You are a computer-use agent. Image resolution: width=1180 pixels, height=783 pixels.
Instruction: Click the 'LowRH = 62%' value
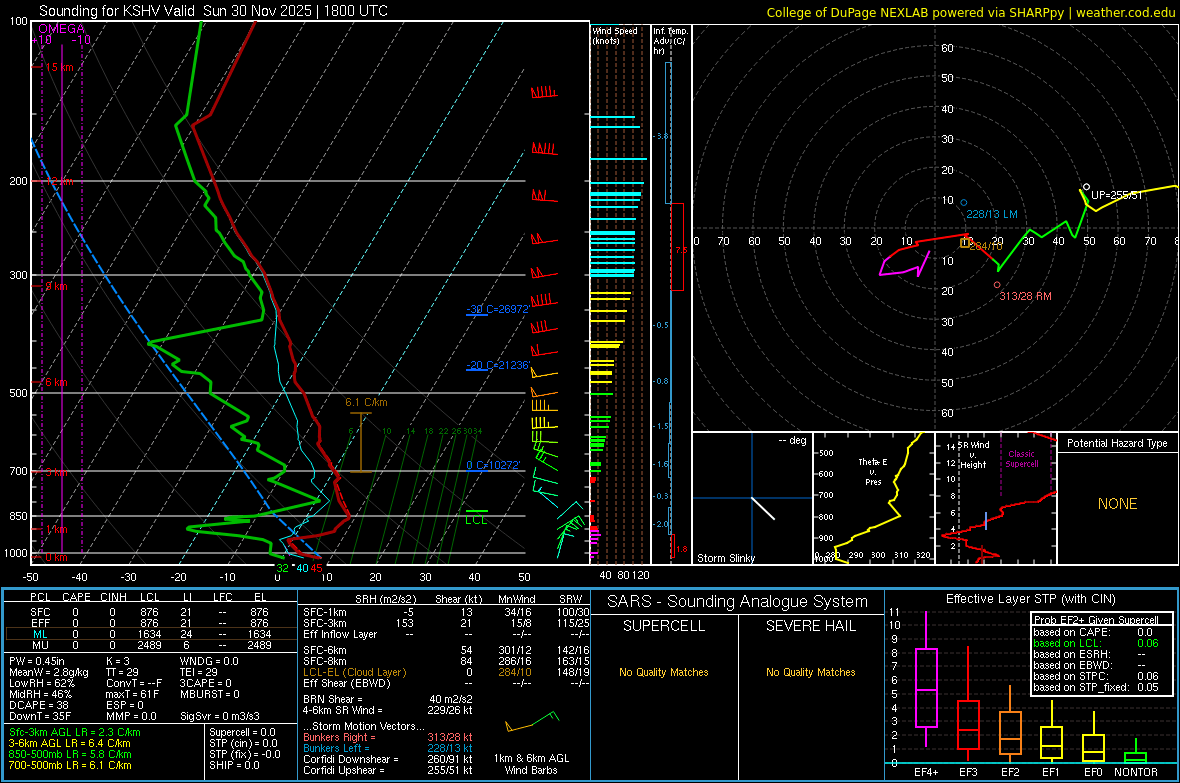[x=41, y=683]
